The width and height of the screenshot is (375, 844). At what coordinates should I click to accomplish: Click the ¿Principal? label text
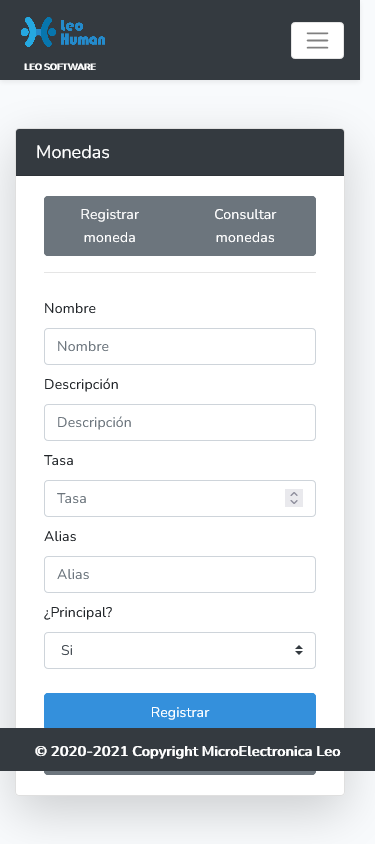[78, 612]
